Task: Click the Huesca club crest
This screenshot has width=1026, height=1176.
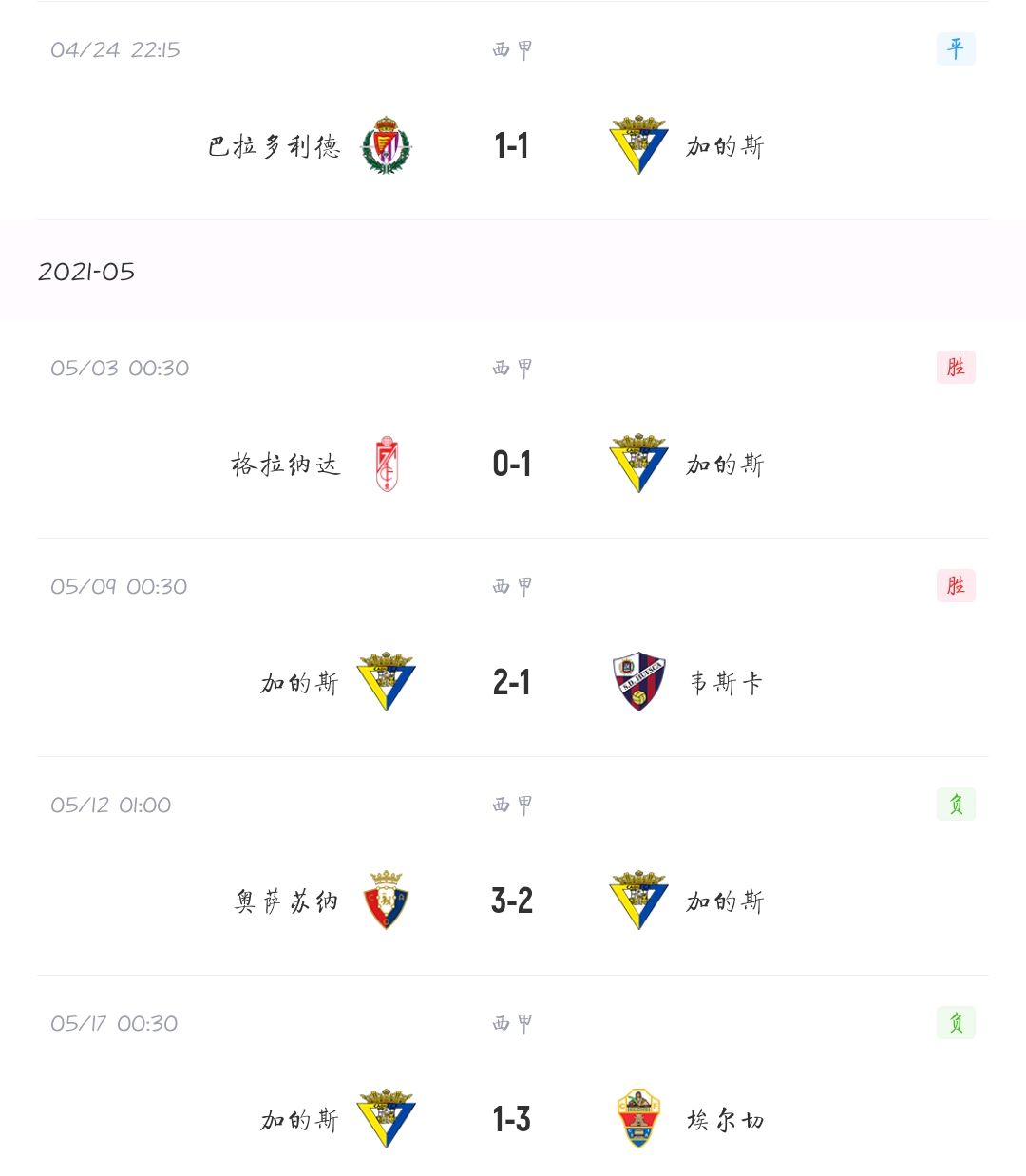Action: point(638,682)
